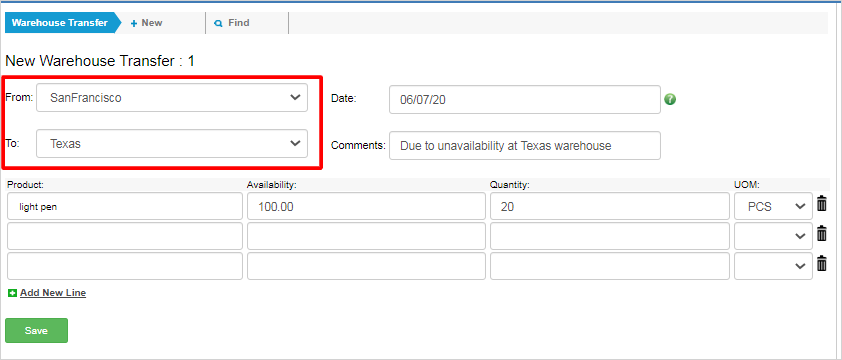This screenshot has height=360, width=842.
Task: Click the empty Availability field in third row
Action: click(366, 266)
